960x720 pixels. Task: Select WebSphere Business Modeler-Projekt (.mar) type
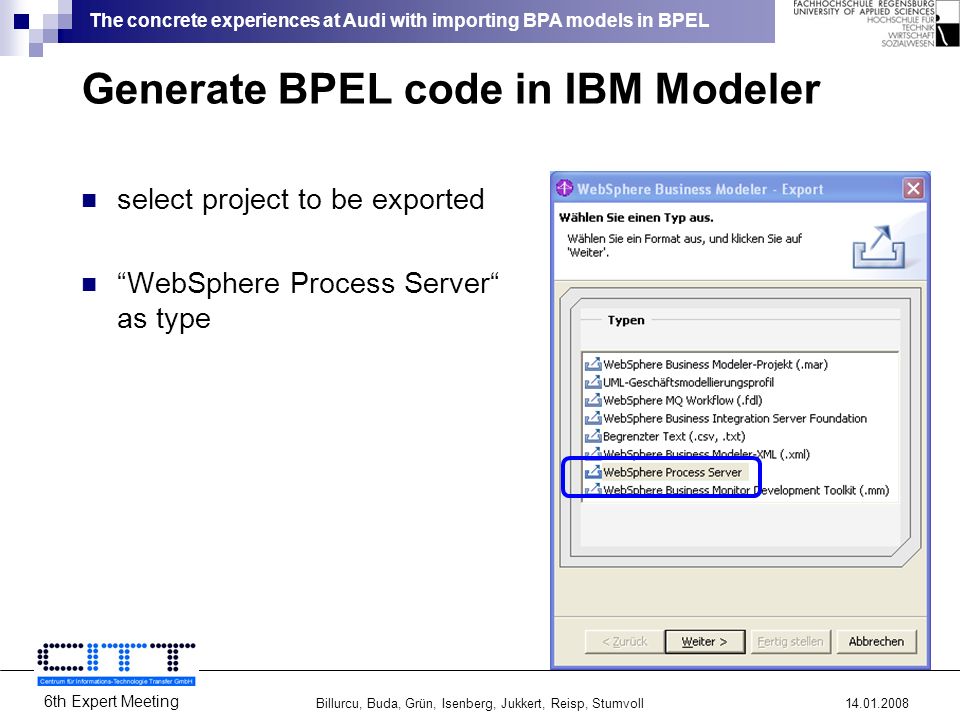[x=715, y=364]
